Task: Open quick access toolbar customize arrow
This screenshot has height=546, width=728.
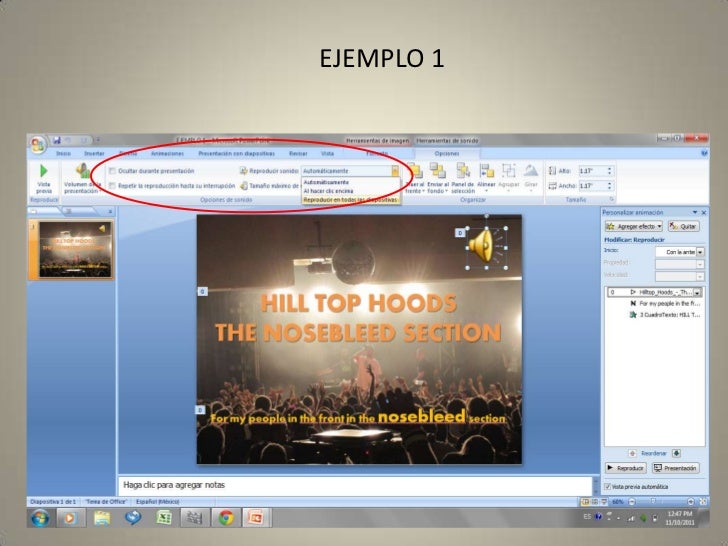Action: point(98,140)
